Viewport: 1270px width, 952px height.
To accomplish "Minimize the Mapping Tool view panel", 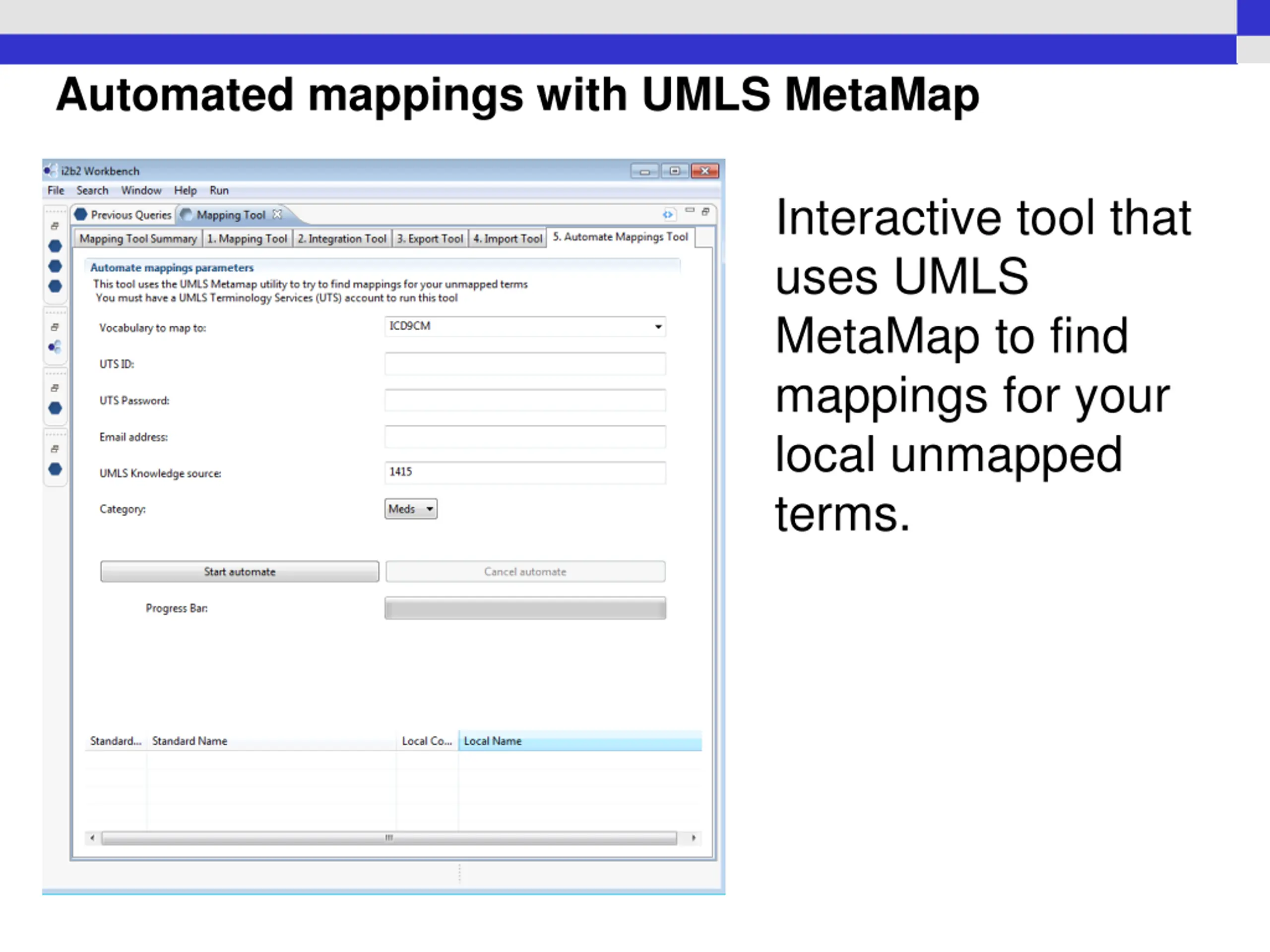I will point(690,211).
